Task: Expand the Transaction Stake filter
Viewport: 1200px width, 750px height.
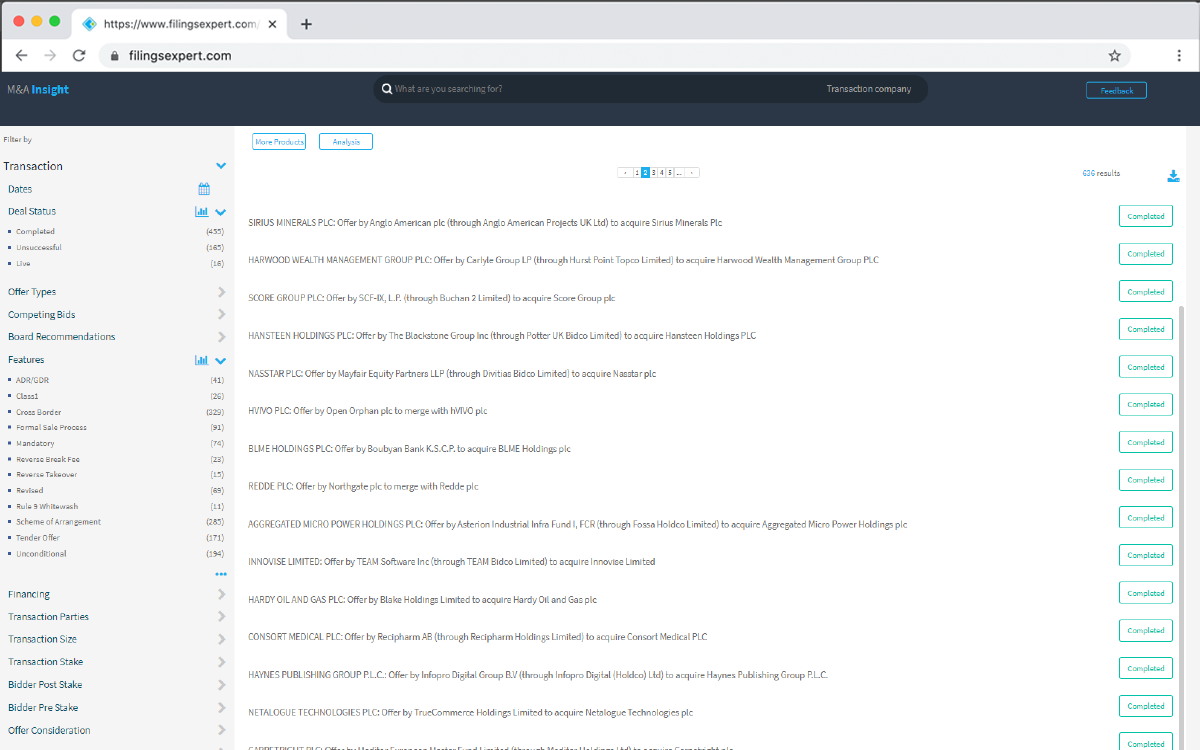Action: pyautogui.click(x=222, y=662)
